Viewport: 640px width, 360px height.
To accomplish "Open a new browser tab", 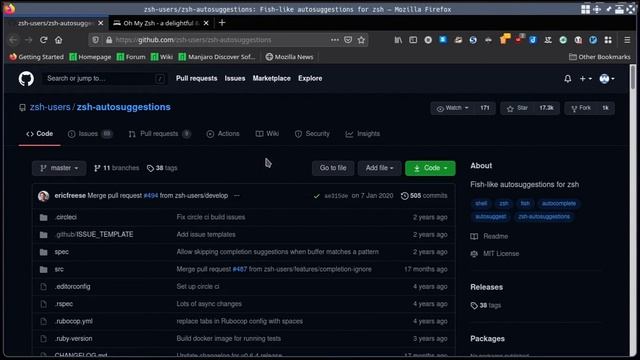I will [222, 23].
